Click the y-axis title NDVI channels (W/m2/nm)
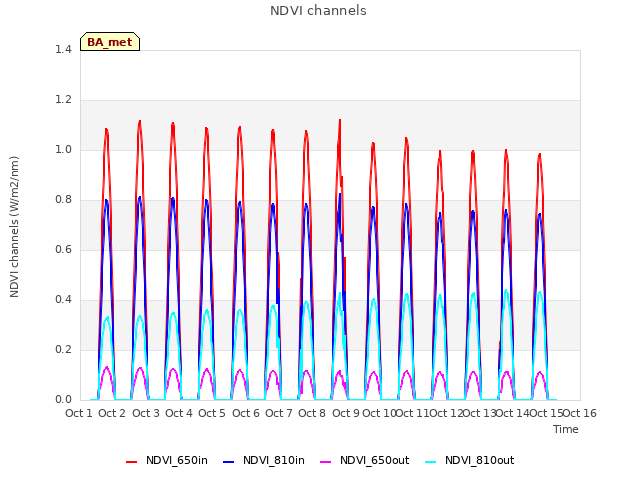This screenshot has width=640, height=480. click(x=14, y=227)
